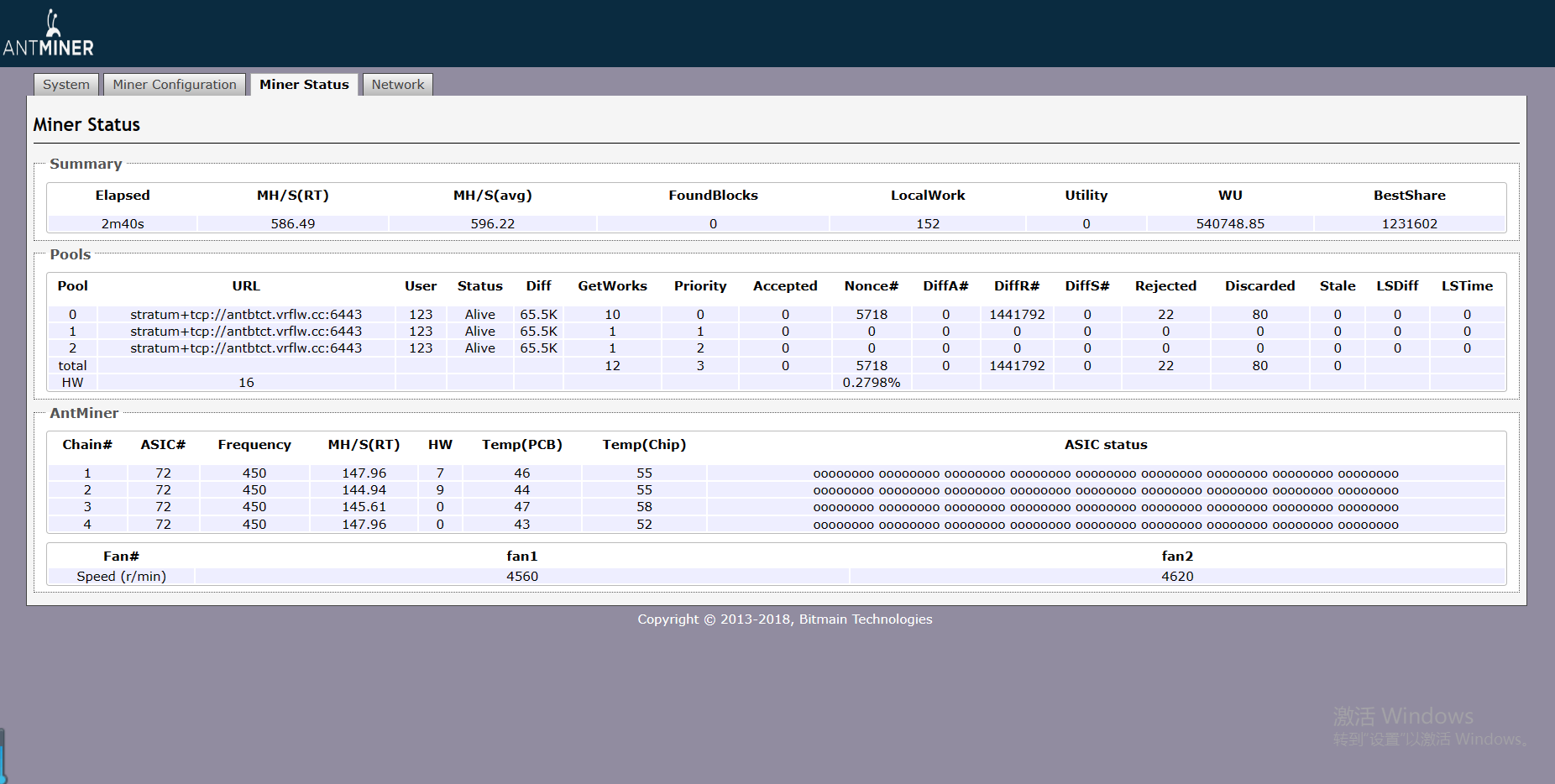Click chain 4 Temp(PCB) value 43
Viewport: 1555px width, 784px height.
pyautogui.click(x=522, y=525)
